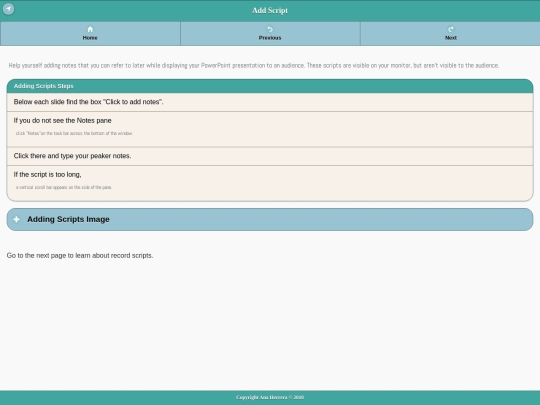The width and height of the screenshot is (540, 405).
Task: Click the Previous undo-arrow icon
Action: pos(270,29)
